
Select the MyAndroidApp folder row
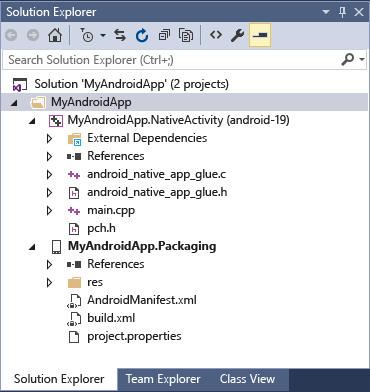pos(185,102)
